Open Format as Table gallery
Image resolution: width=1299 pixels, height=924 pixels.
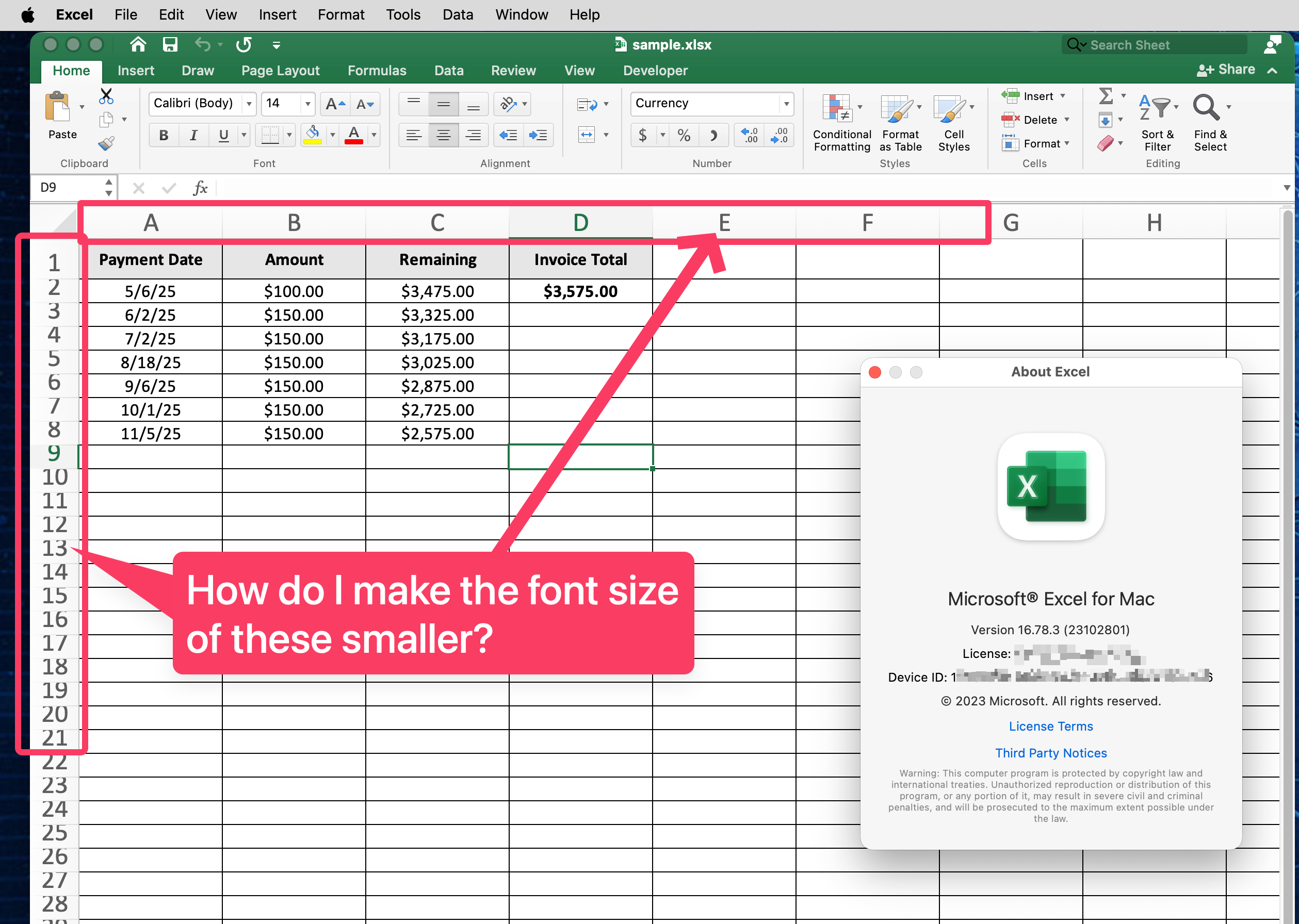(x=900, y=123)
